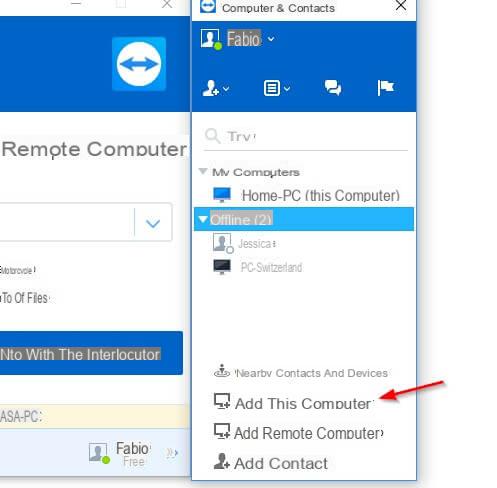Click Add This Computer

[293, 403]
